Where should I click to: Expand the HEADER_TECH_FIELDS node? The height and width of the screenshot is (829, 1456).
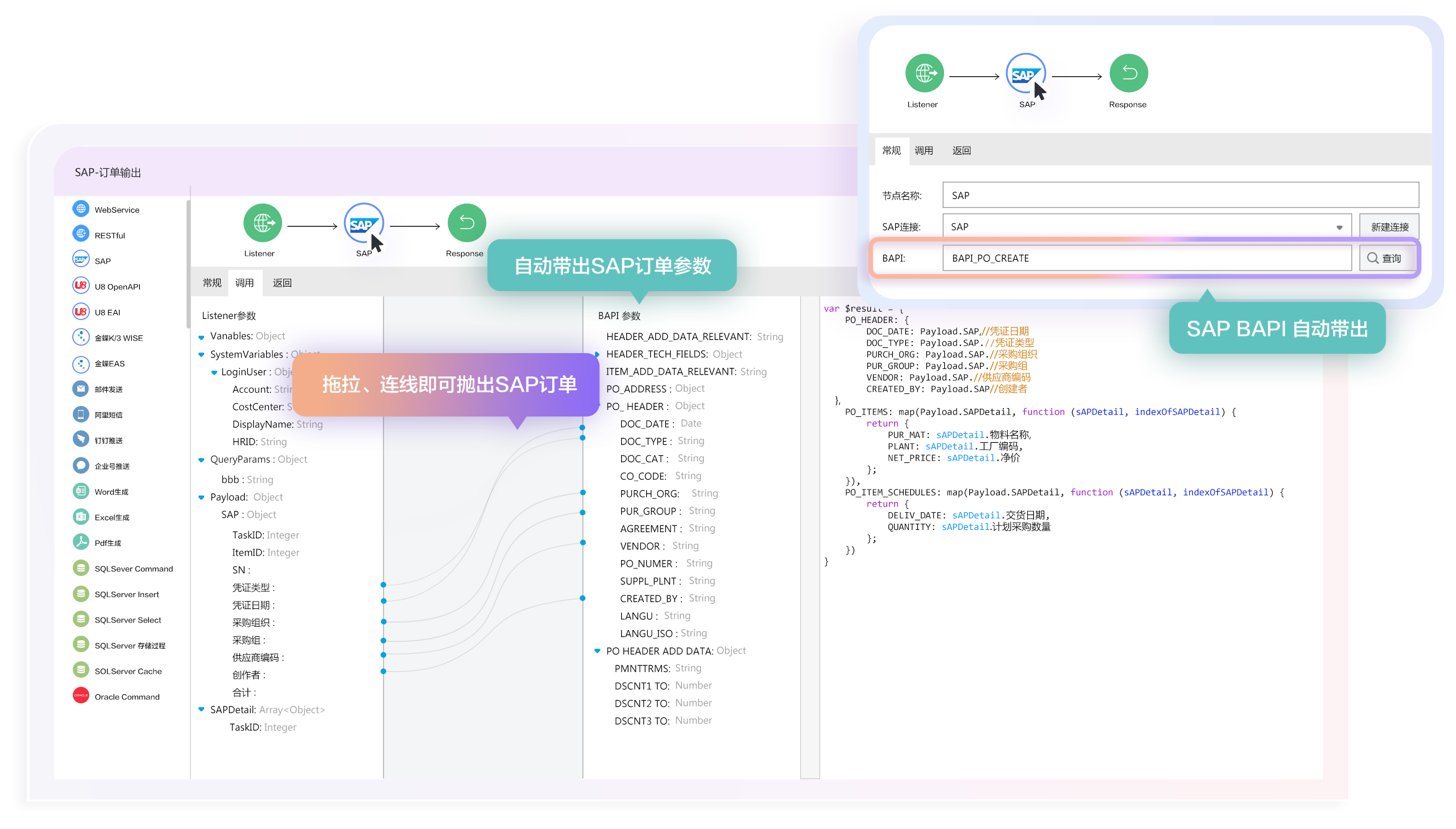pos(597,354)
